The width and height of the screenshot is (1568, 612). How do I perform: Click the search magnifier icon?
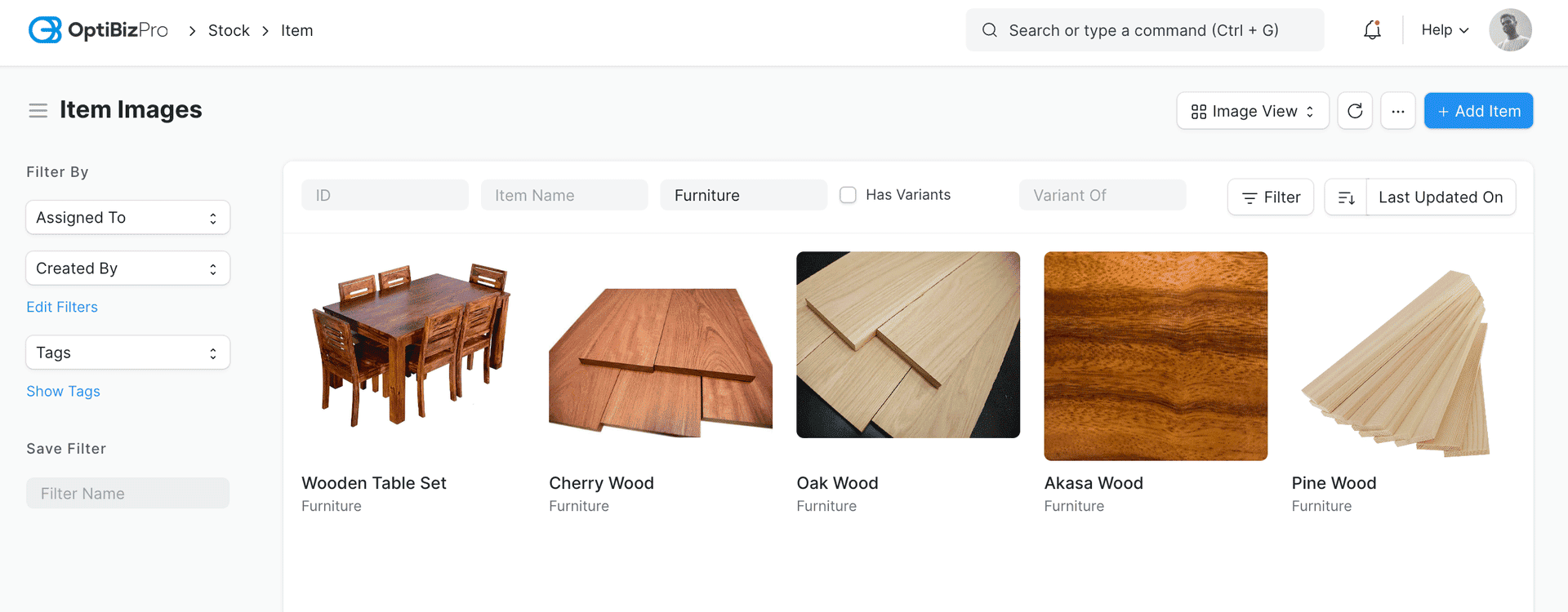click(989, 30)
